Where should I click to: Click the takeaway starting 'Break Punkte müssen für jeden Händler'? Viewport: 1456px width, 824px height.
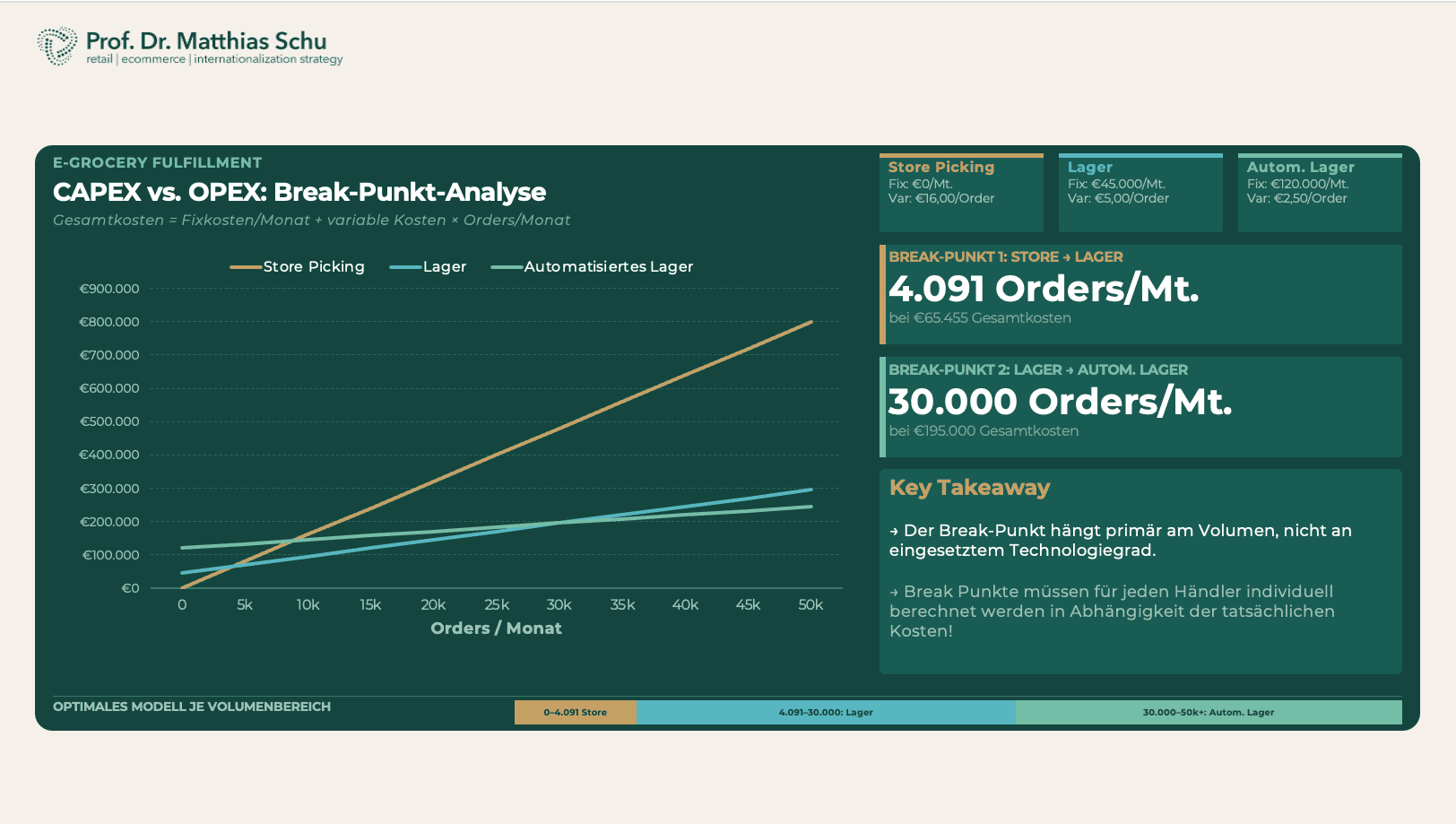tap(1112, 611)
